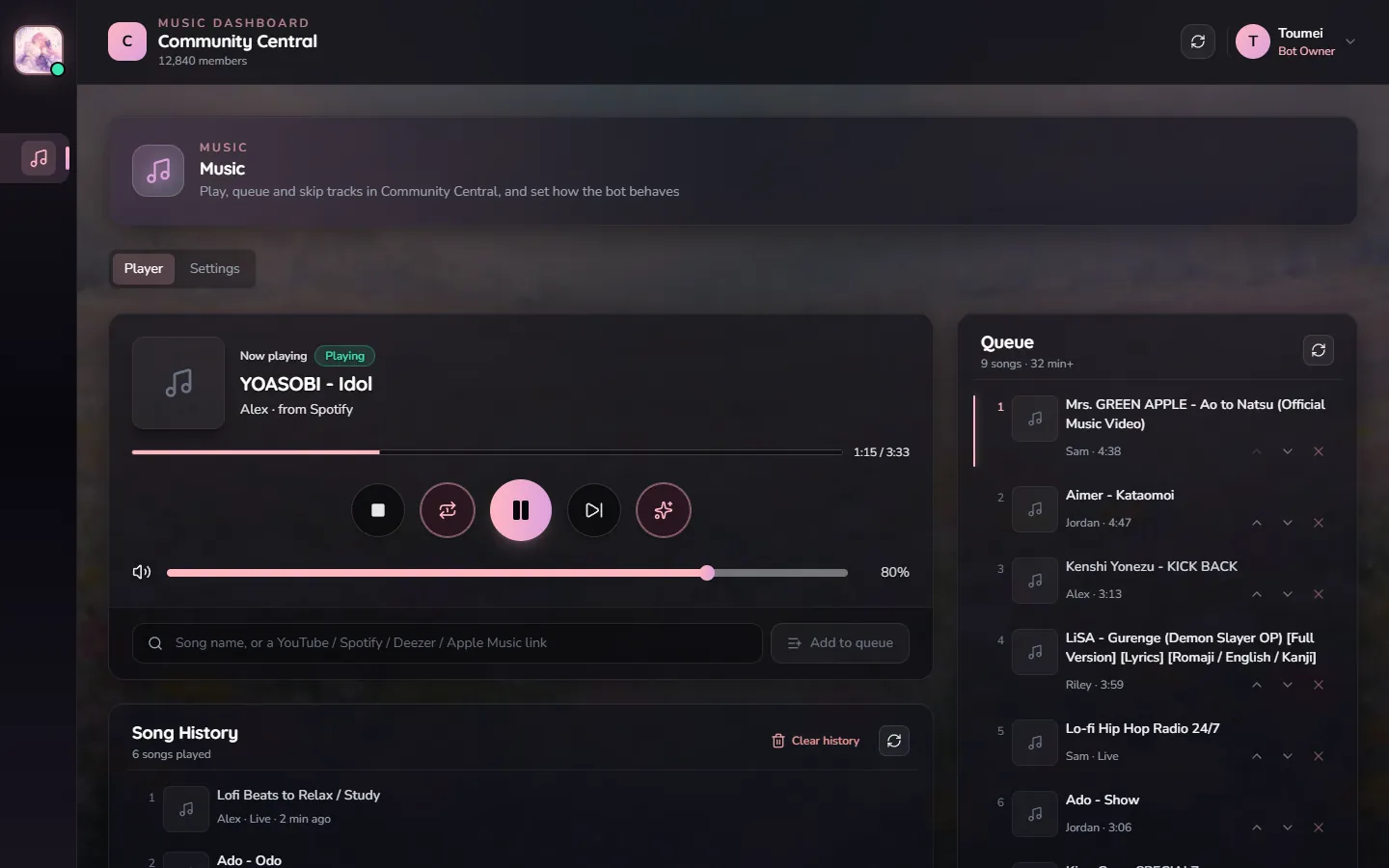Remove Lo-fi Hip Hop Radio 24/7 from queue

pos(1319,756)
